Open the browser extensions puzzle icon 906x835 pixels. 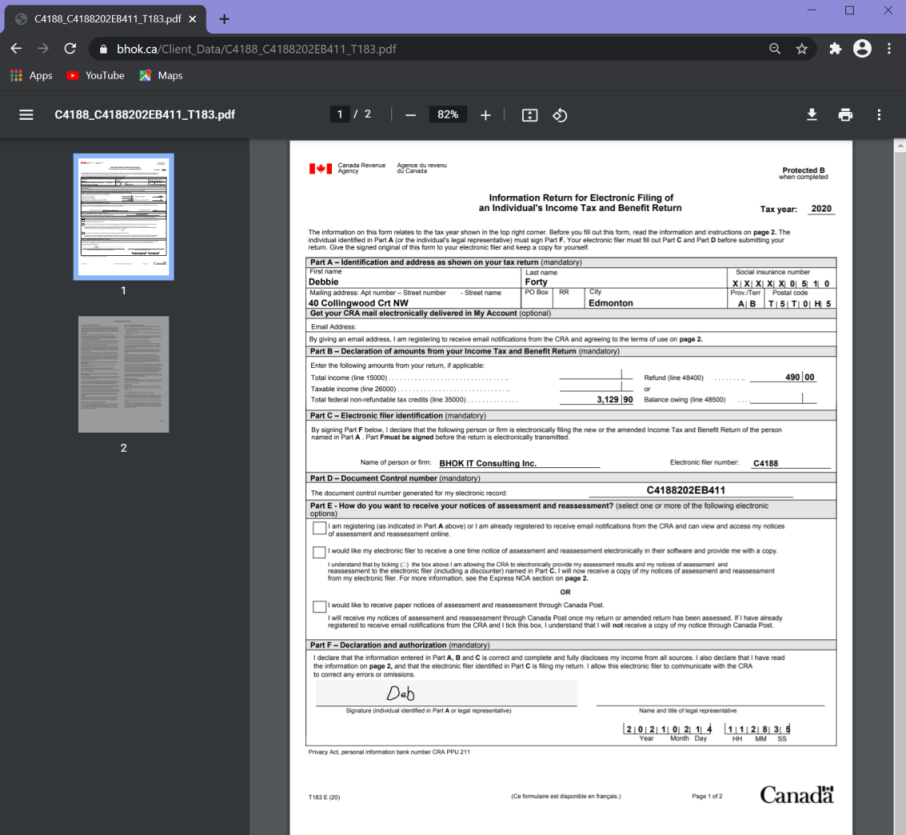click(x=835, y=49)
